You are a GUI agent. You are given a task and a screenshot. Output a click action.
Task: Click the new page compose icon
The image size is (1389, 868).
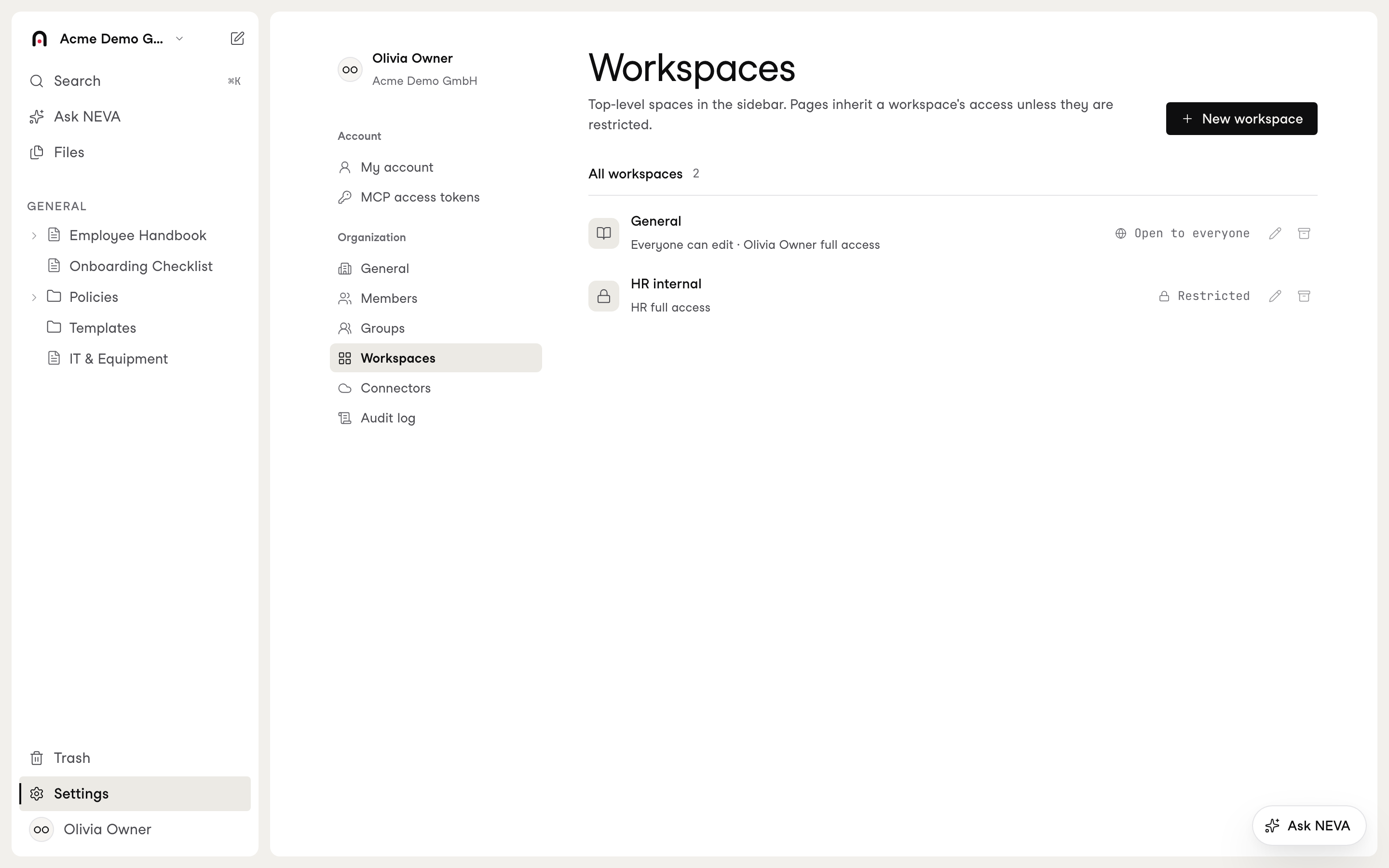(237, 39)
